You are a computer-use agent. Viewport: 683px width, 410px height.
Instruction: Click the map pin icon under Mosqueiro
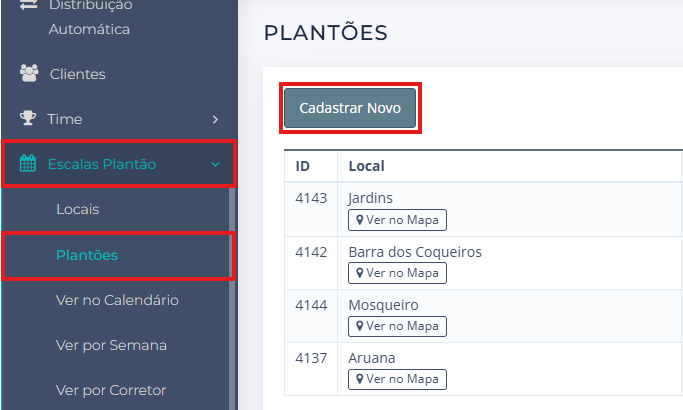click(x=358, y=326)
